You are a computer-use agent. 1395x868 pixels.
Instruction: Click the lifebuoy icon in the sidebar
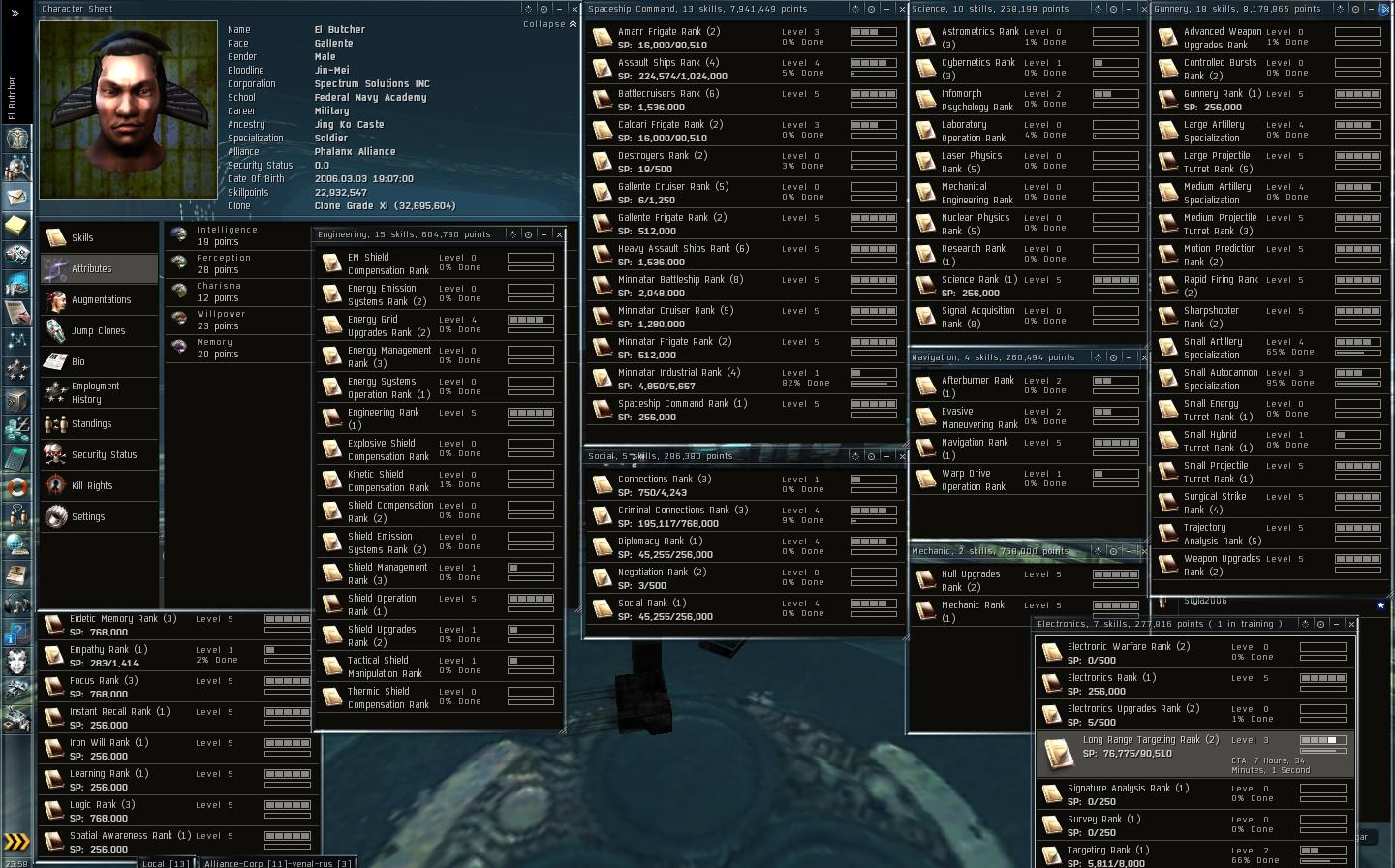tap(17, 485)
